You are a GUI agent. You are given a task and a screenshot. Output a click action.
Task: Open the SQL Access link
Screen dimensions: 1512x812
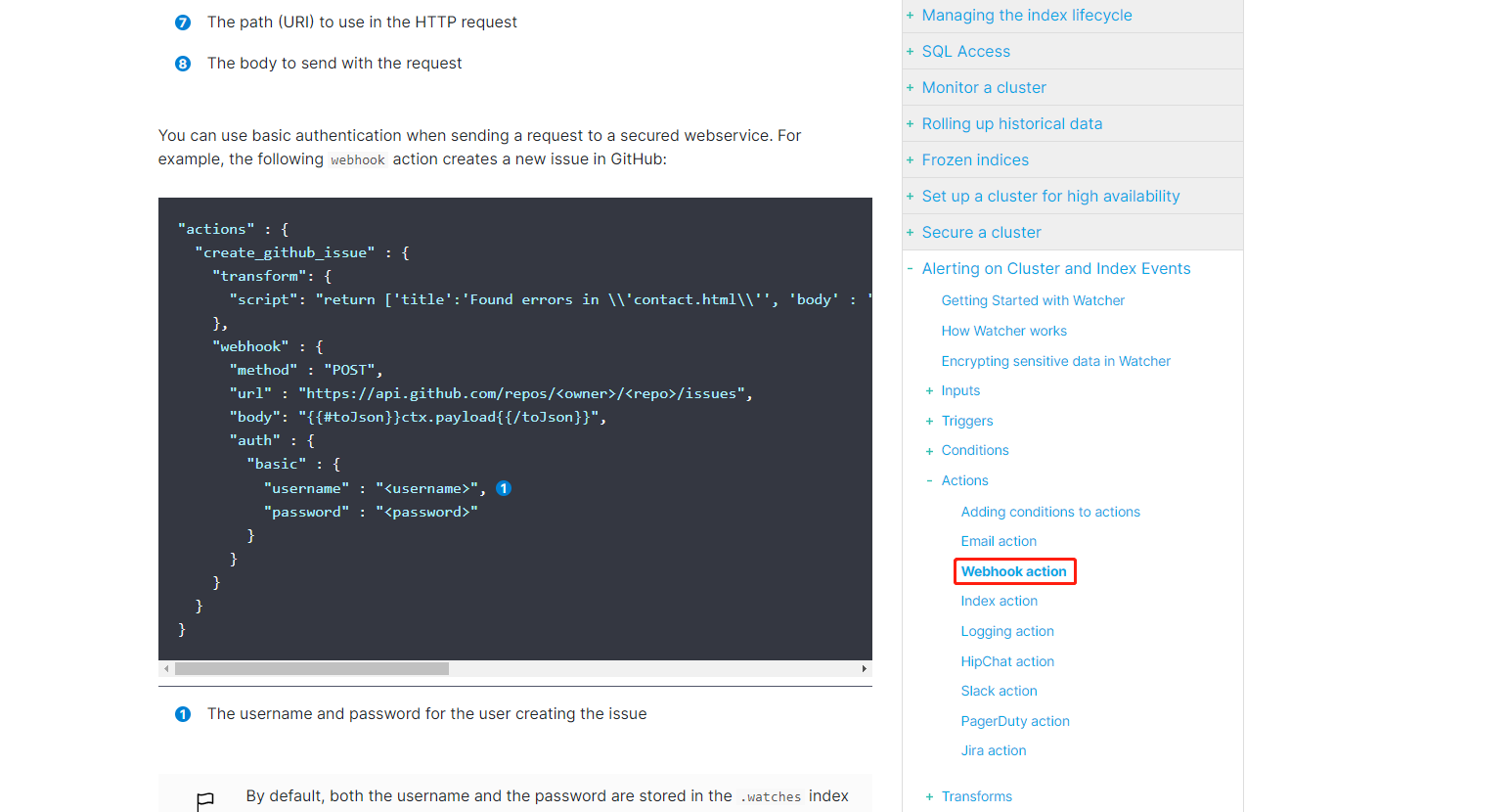(966, 52)
